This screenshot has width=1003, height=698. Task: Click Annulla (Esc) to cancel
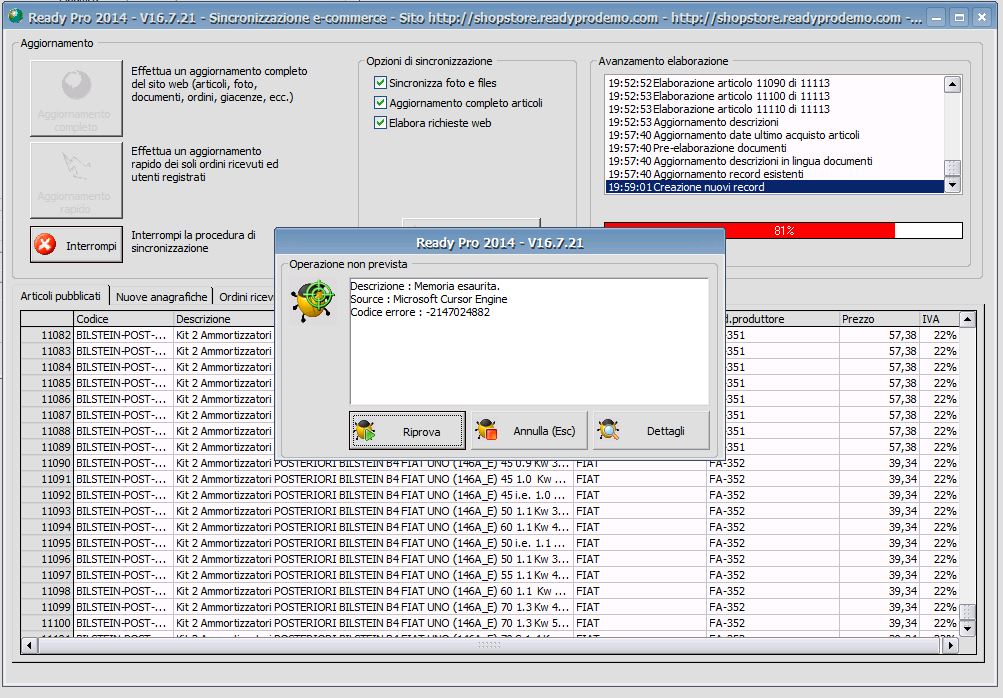[529, 431]
